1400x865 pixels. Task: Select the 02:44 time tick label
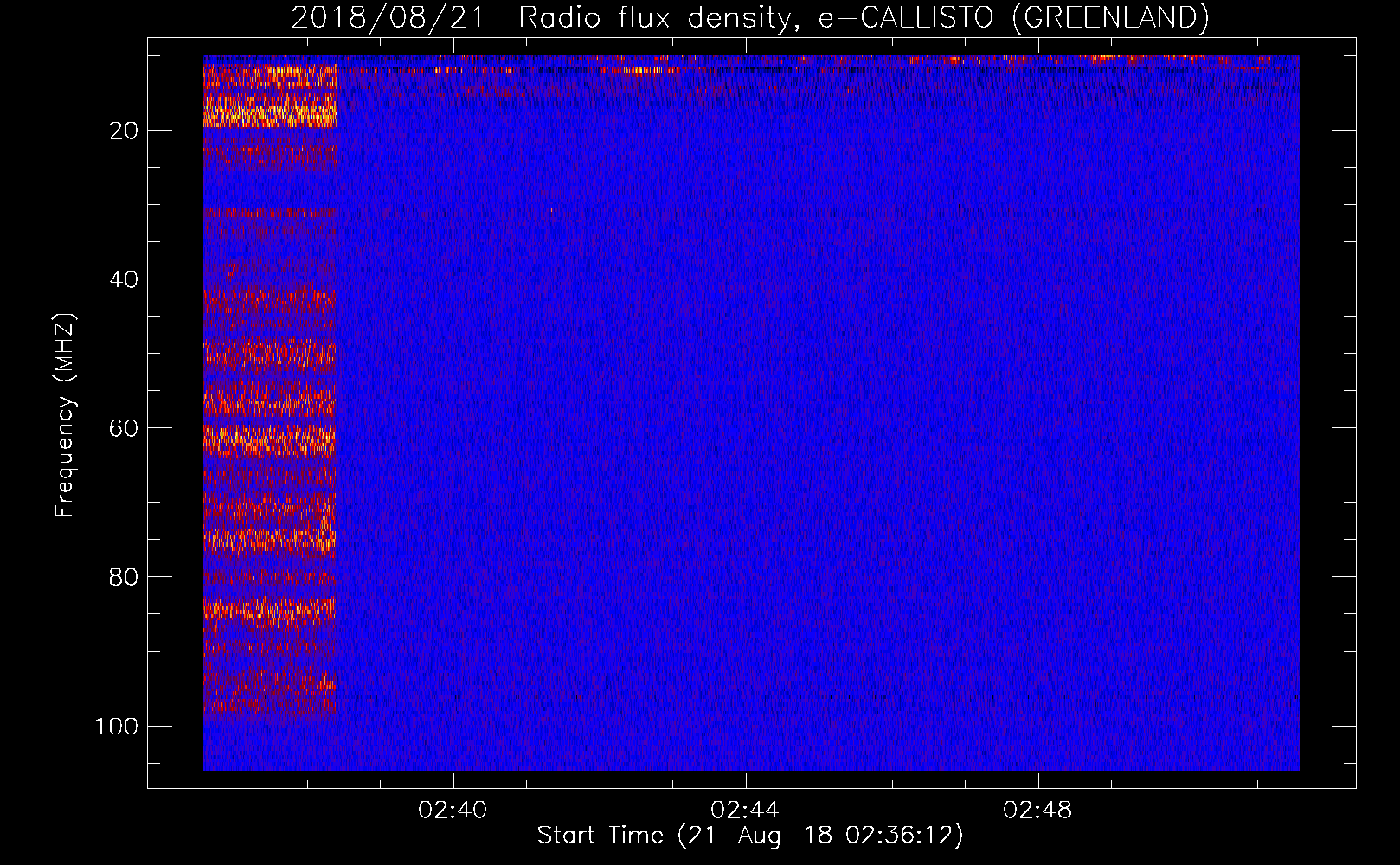744,811
